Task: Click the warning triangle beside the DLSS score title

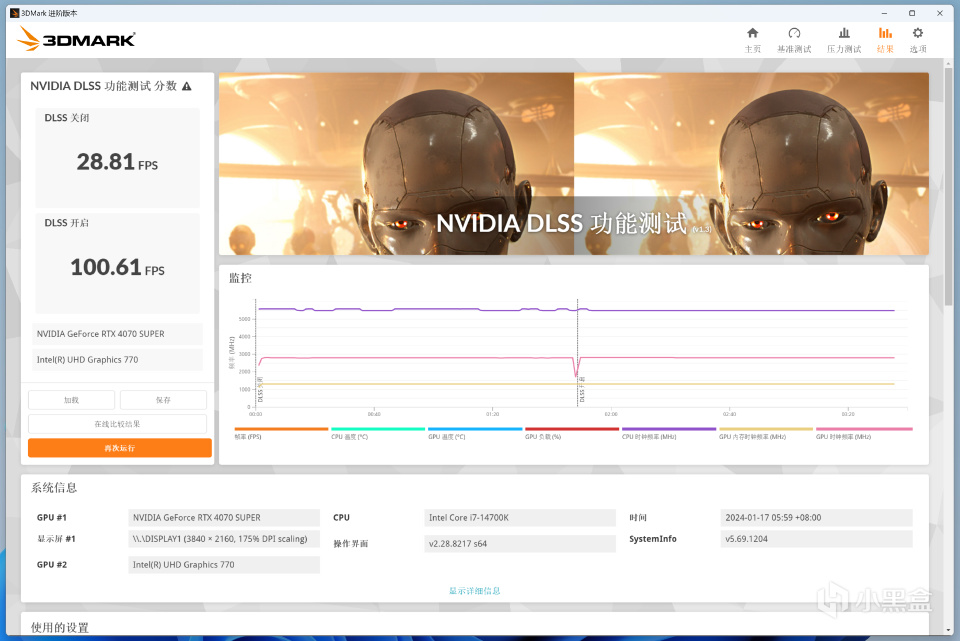Action: (x=187, y=86)
